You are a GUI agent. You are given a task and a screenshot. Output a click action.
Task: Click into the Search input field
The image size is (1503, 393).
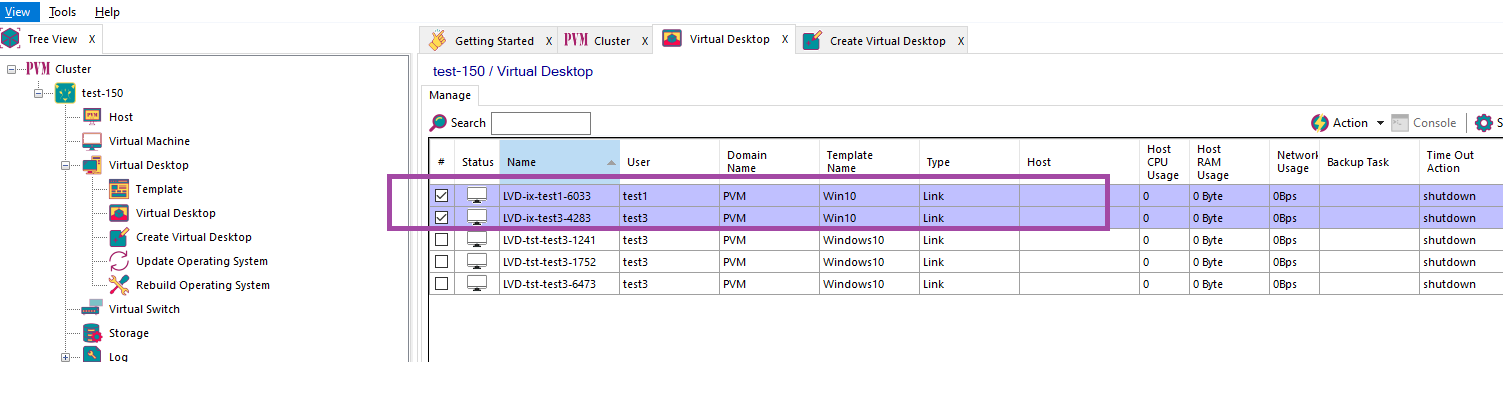[541, 123]
